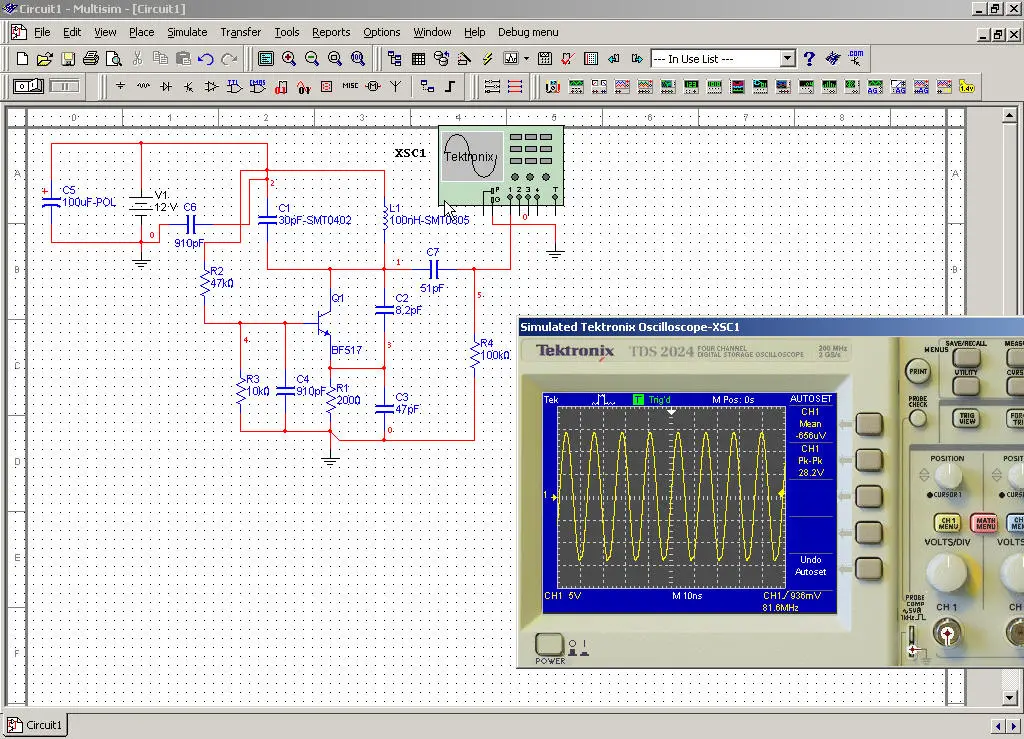Open the Edit menu
1024x739 pixels.
click(72, 32)
